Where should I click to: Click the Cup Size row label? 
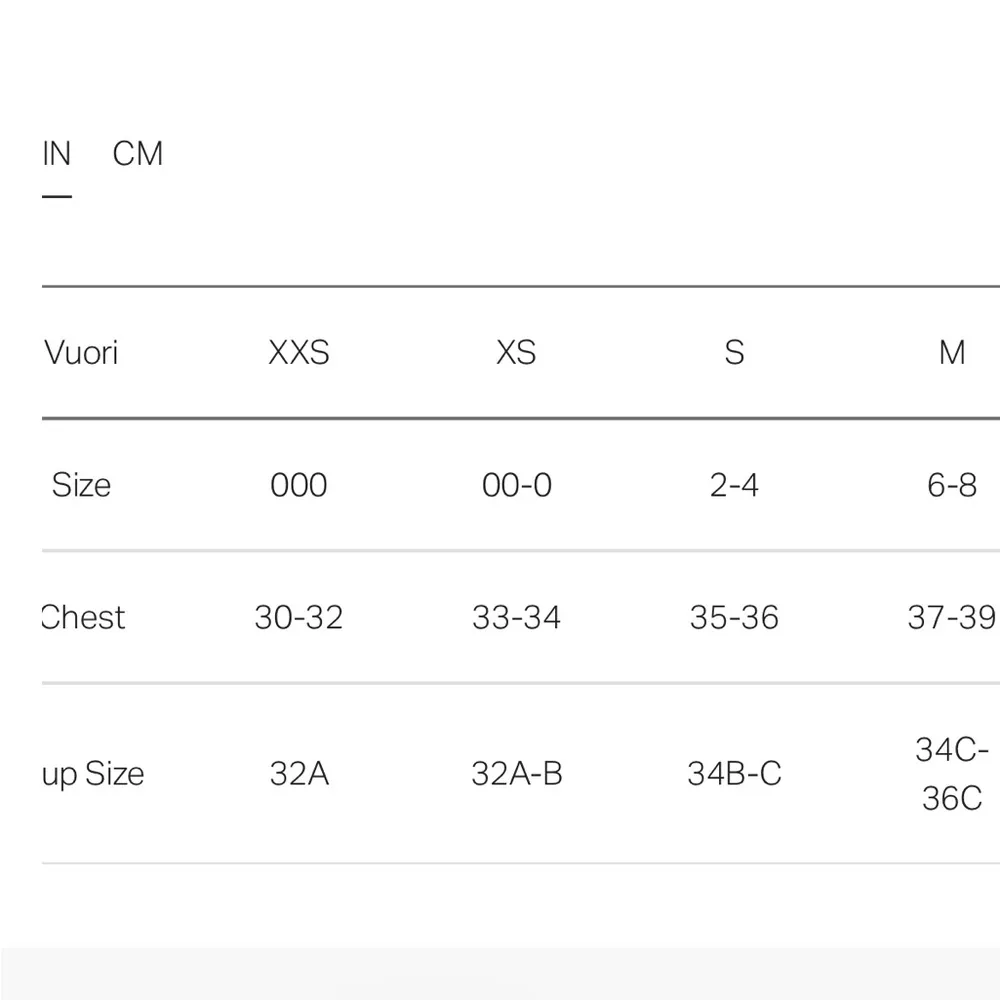(x=93, y=774)
